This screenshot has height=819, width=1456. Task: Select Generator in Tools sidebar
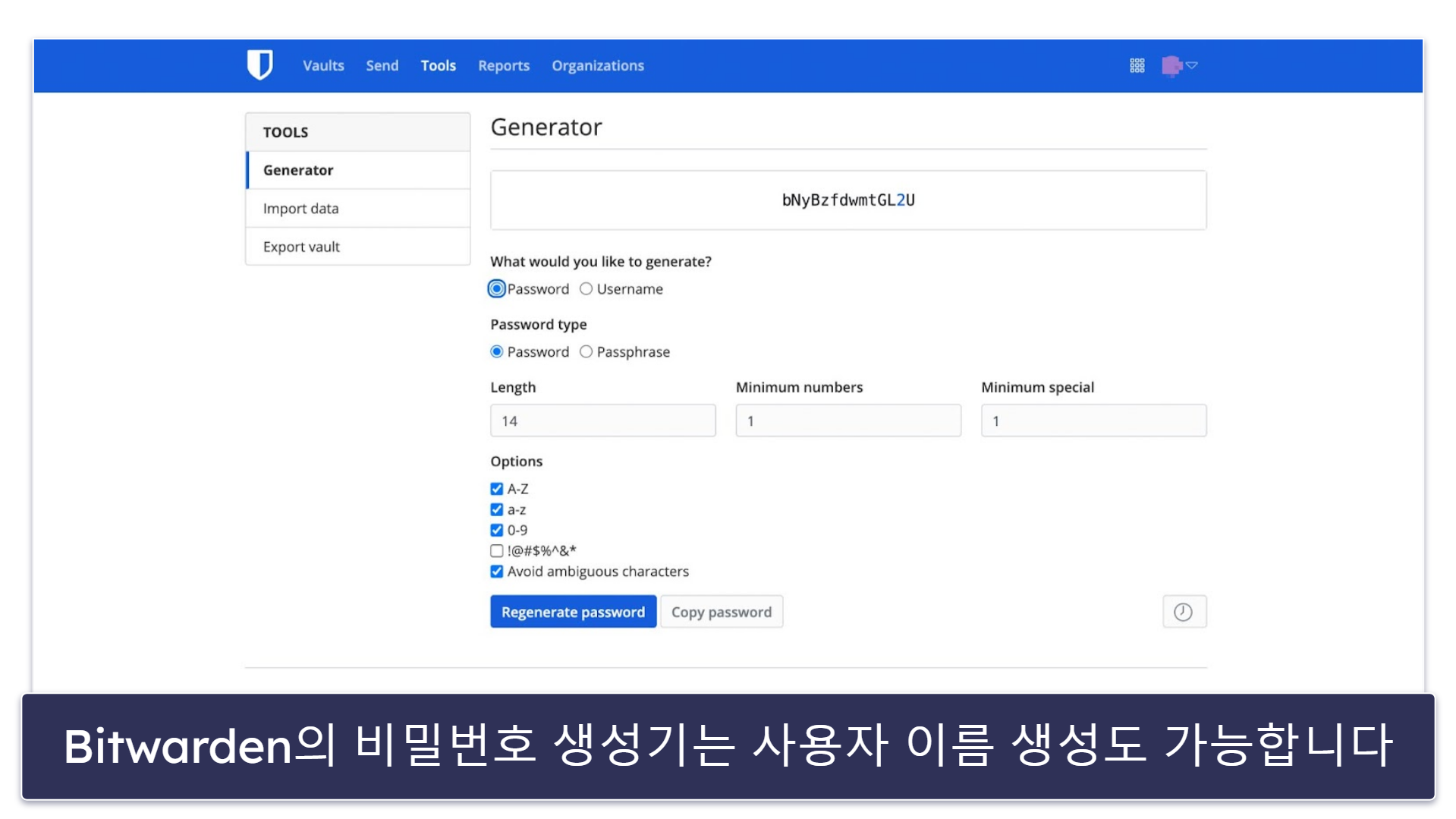click(358, 170)
